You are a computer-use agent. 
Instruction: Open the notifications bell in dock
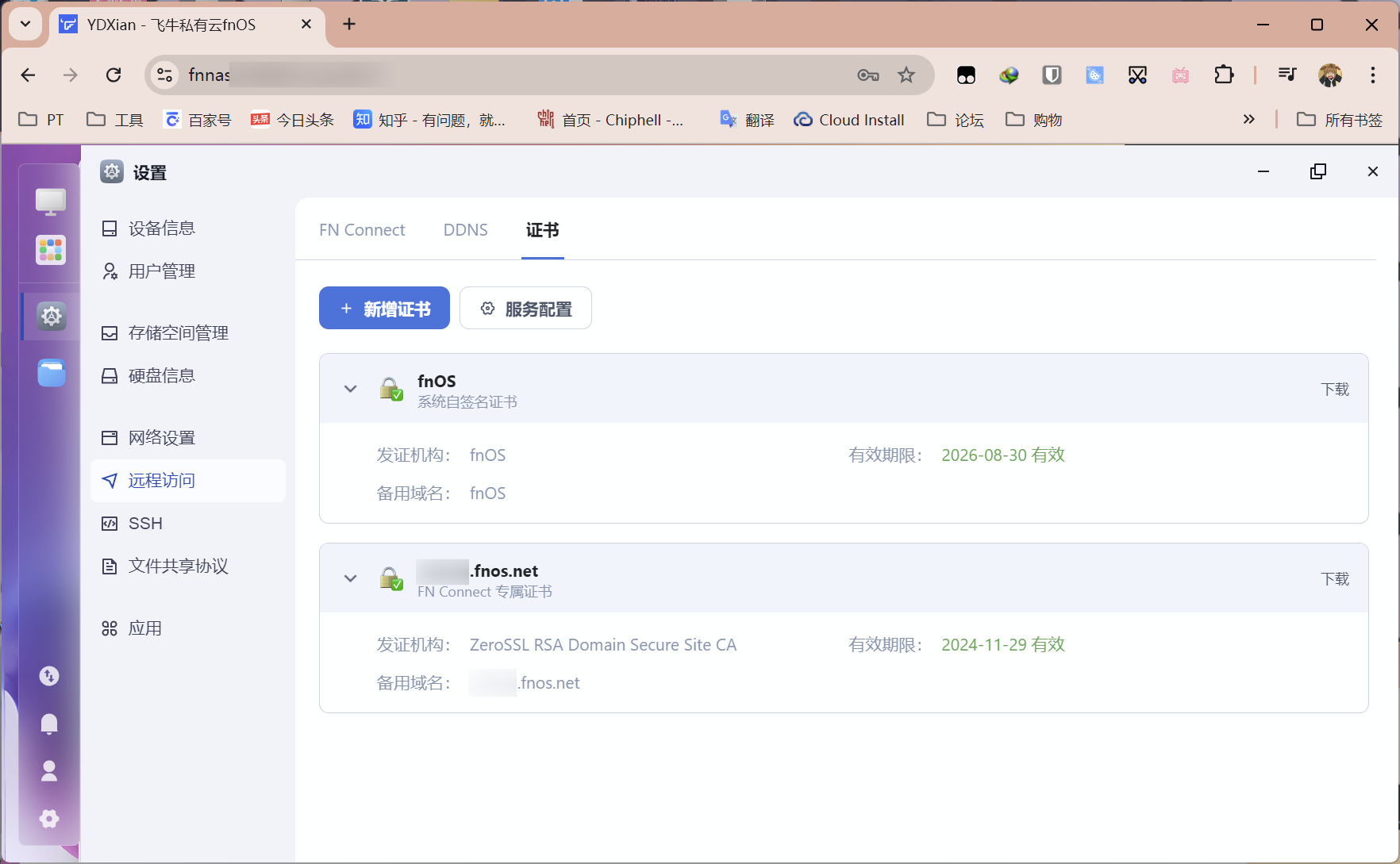click(49, 724)
